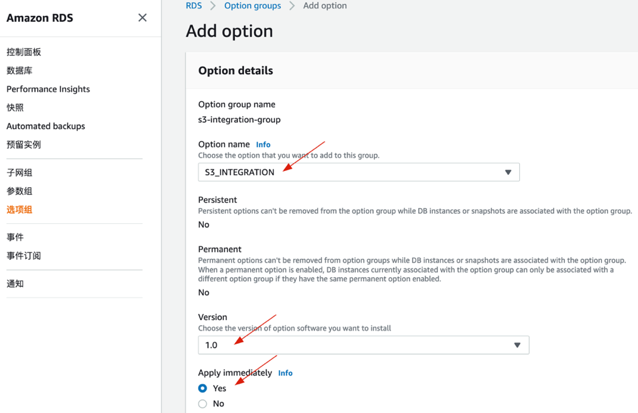This screenshot has height=413, width=638.
Task: Open Performance Insights in sidebar
Action: (48, 89)
